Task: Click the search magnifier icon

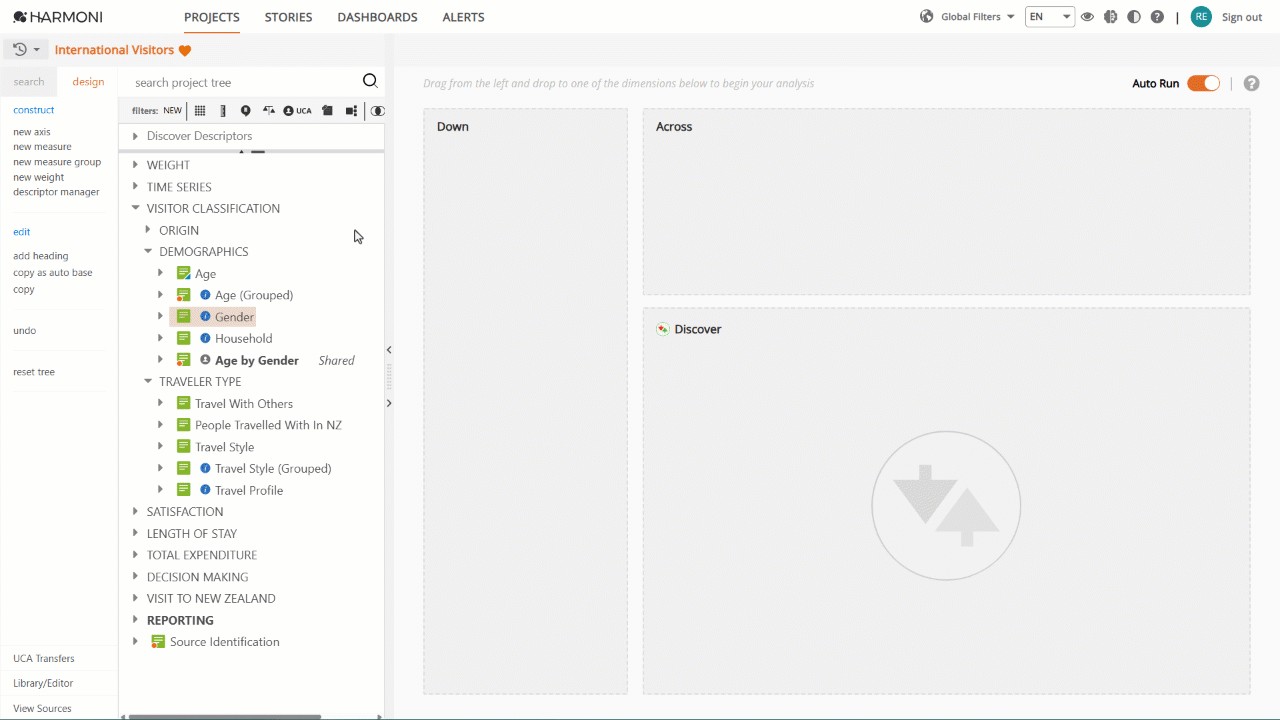Action: pyautogui.click(x=370, y=82)
